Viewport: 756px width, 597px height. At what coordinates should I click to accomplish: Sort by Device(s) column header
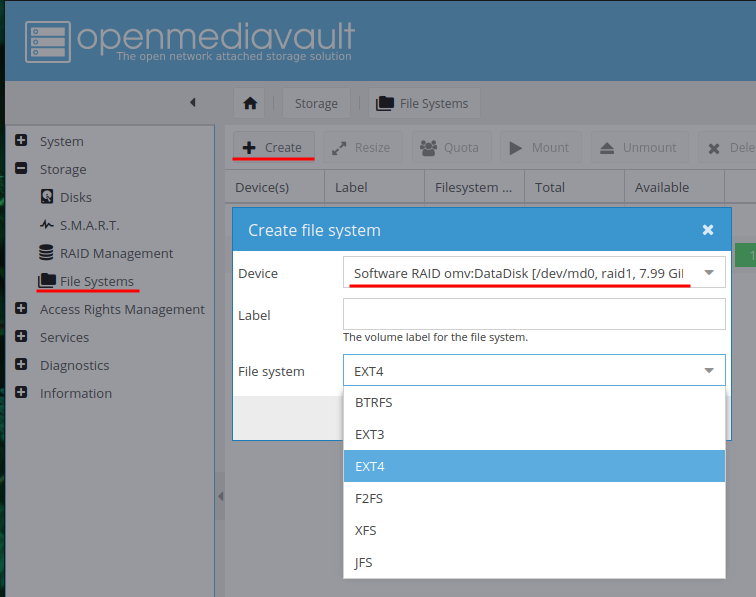coord(274,187)
